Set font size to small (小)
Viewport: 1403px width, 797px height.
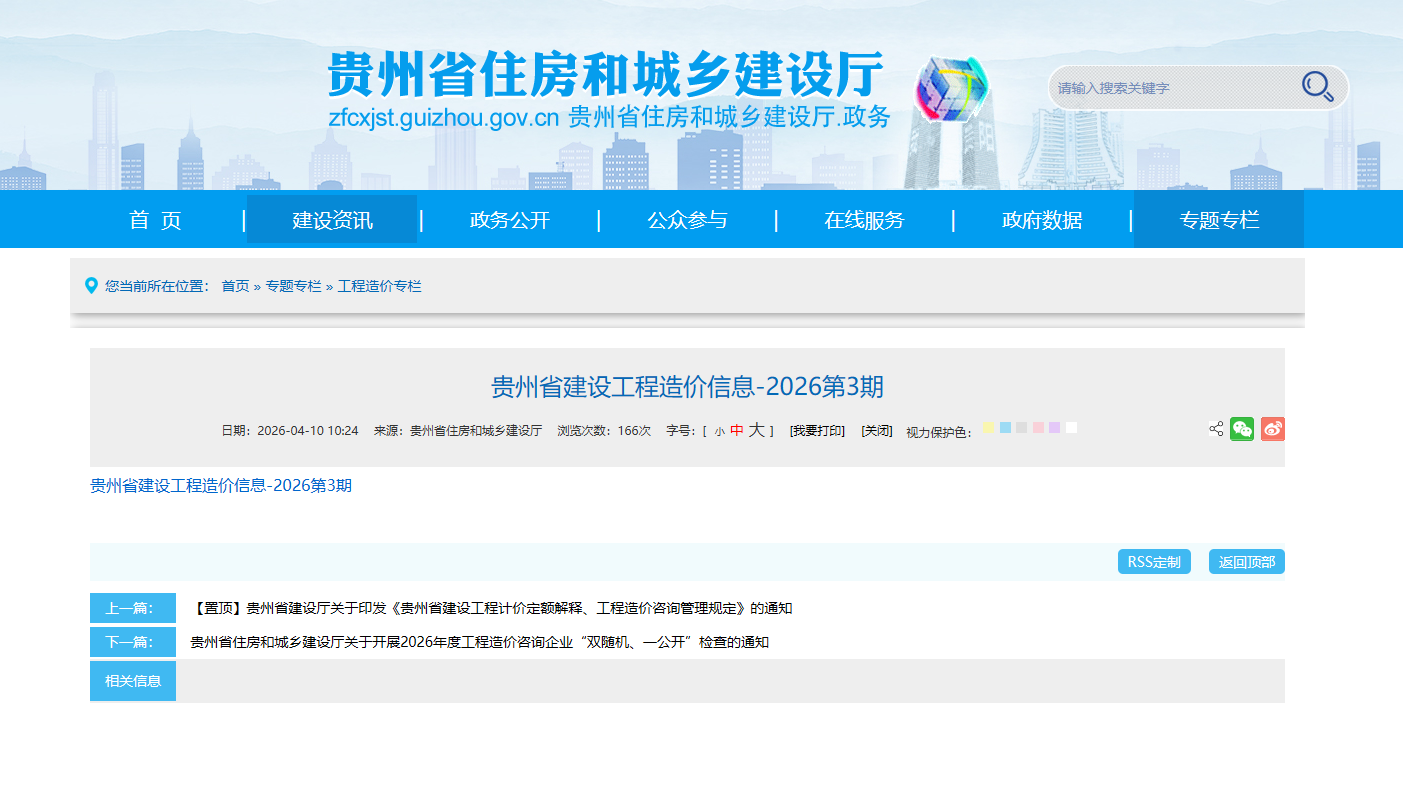click(x=719, y=431)
